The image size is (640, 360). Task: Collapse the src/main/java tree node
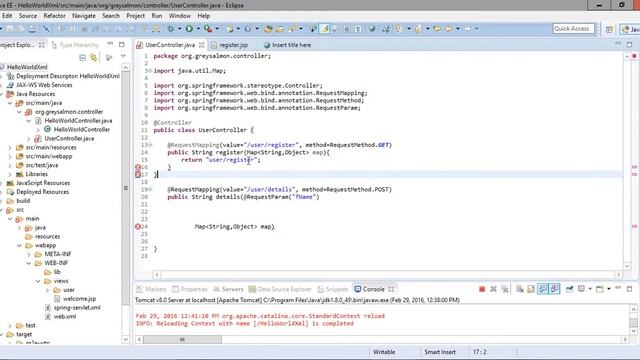pos(10,103)
